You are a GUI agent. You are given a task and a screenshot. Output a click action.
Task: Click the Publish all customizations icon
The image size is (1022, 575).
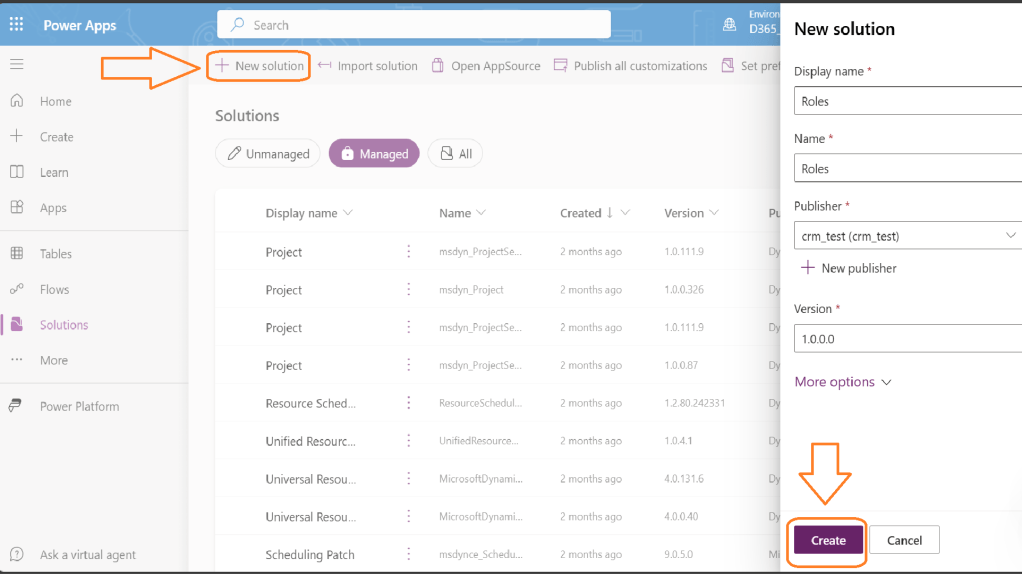click(x=561, y=65)
